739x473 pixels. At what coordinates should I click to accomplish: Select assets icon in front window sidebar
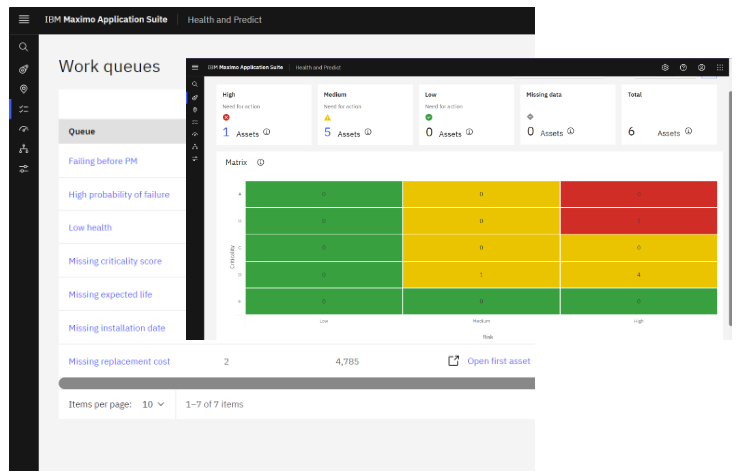coord(195,98)
